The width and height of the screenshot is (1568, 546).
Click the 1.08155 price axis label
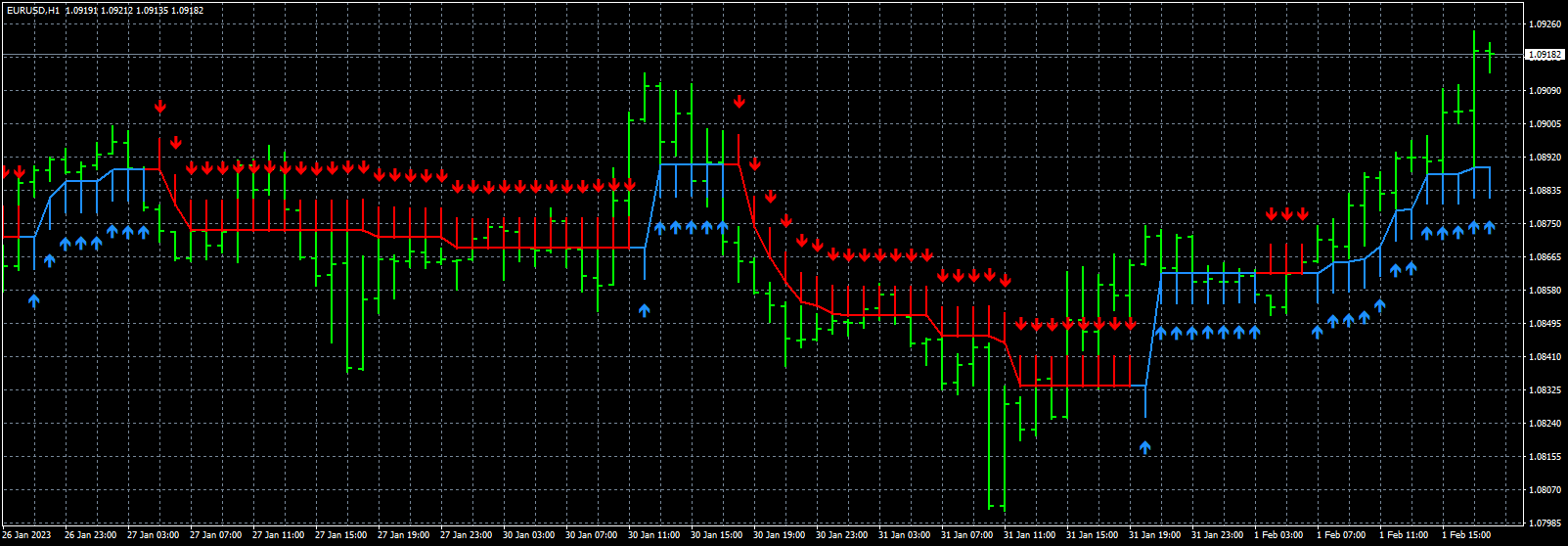1545,457
